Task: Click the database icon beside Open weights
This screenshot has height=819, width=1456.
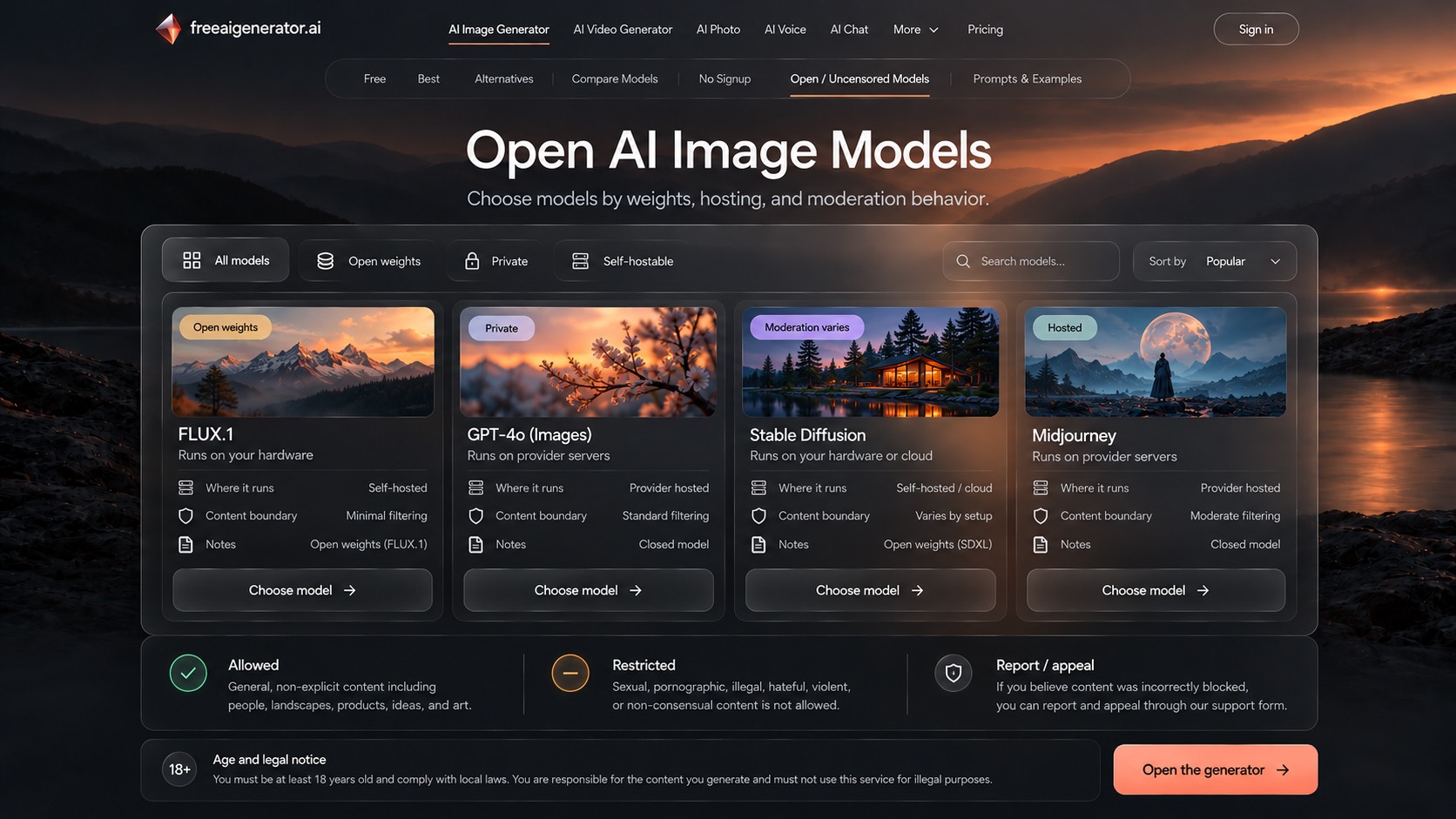Action: [325, 261]
